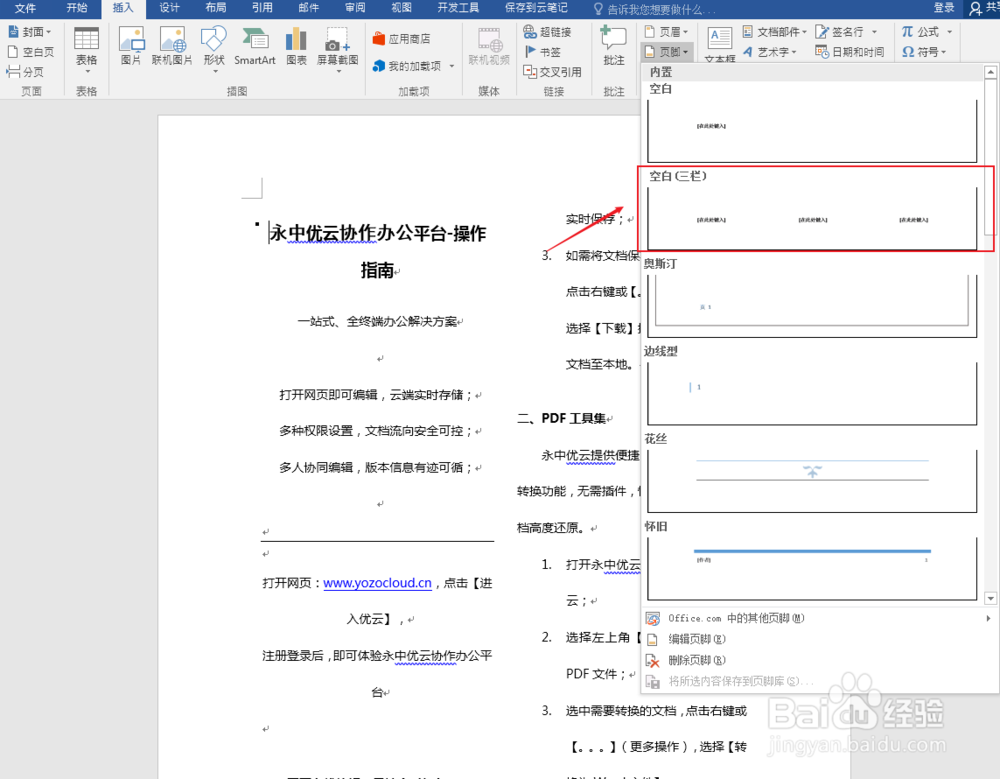The image size is (1000, 779).
Task: Switch to the References (引用) tab
Action: click(262, 8)
